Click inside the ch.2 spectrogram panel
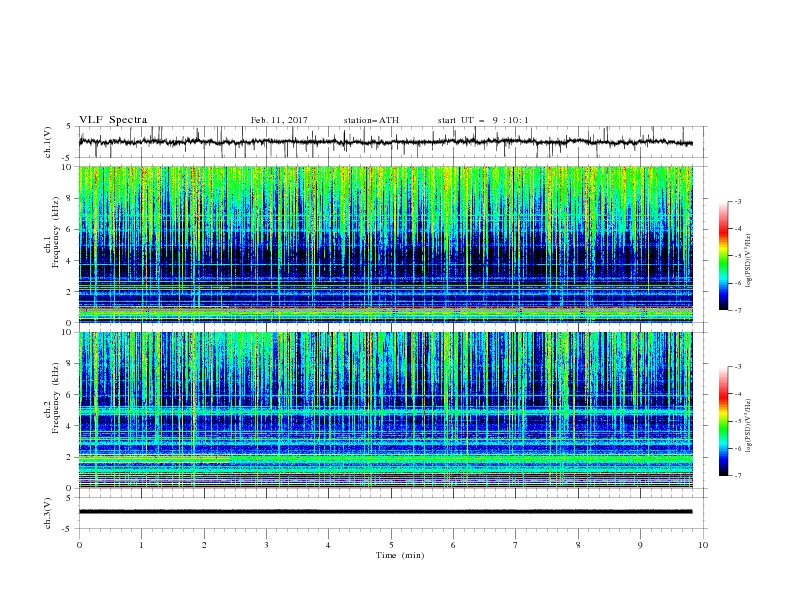This screenshot has height=612, width=792. [x=385, y=410]
